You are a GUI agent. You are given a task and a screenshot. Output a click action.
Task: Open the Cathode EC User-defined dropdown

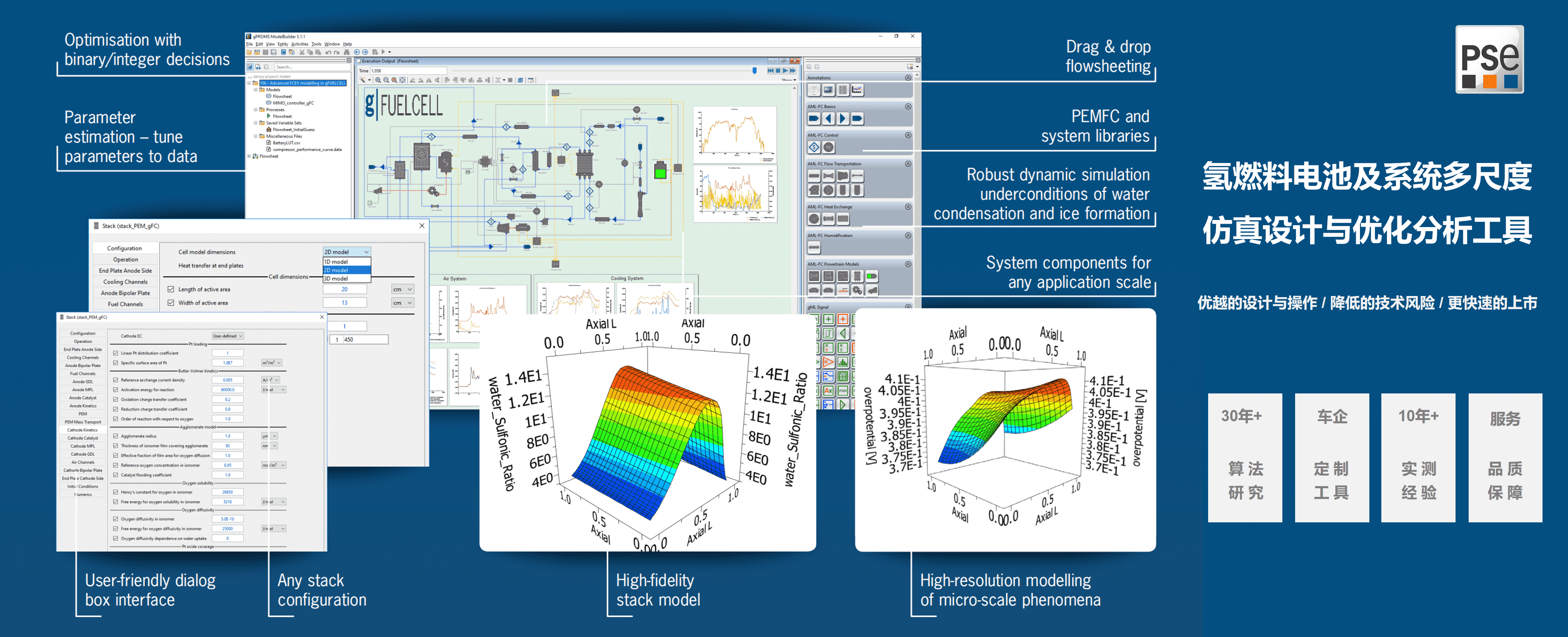tap(228, 336)
